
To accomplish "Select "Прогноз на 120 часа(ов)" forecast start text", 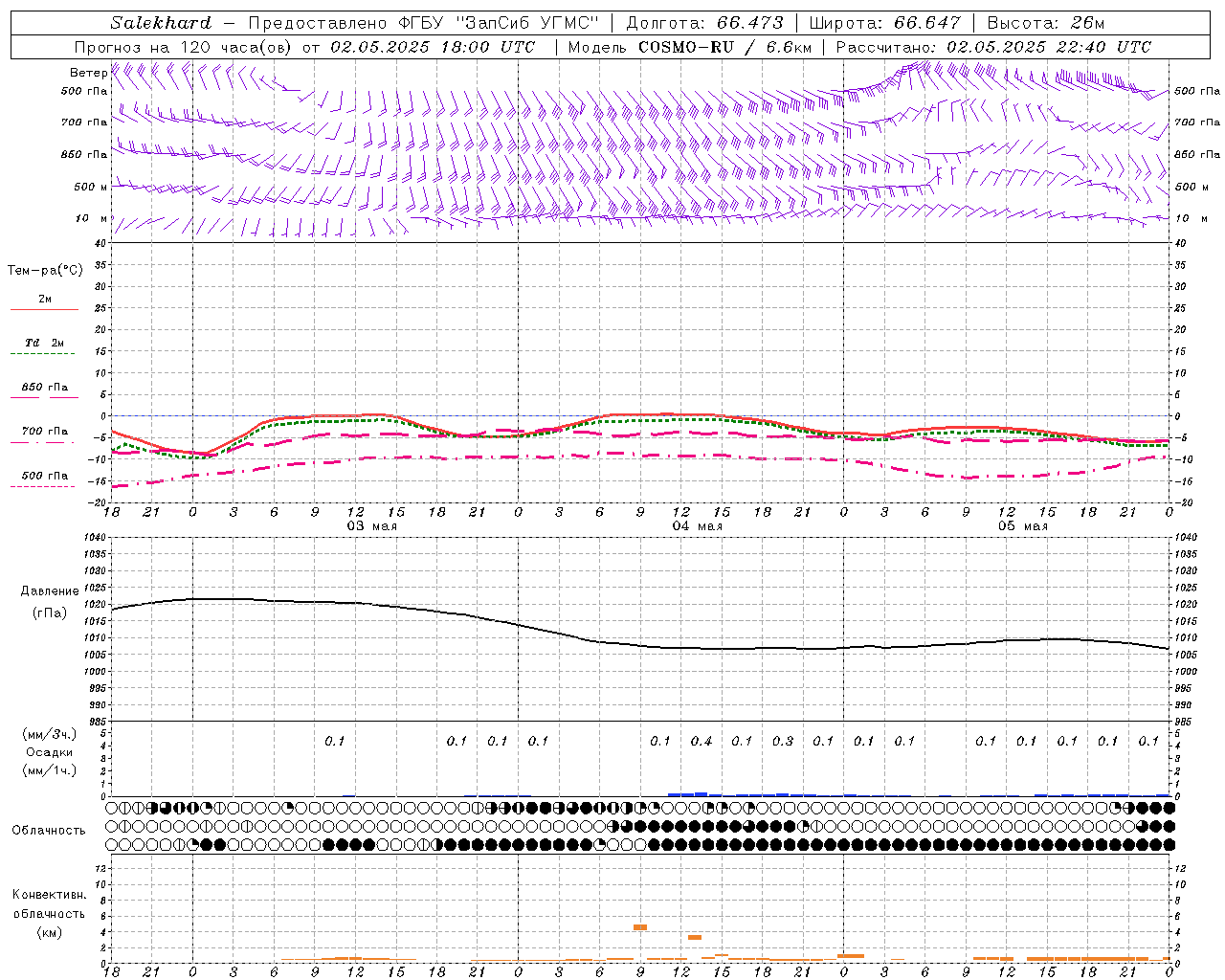I will click(x=184, y=47).
